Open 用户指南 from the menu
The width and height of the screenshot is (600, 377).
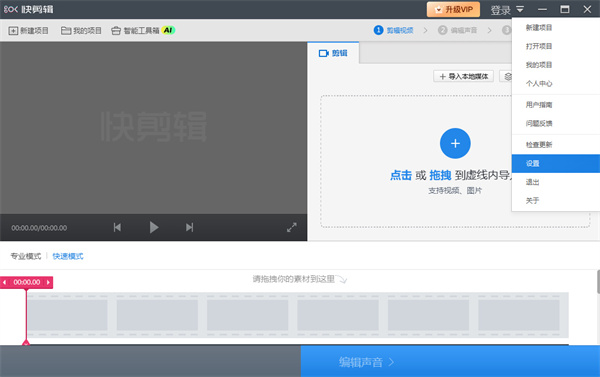pyautogui.click(x=556, y=104)
